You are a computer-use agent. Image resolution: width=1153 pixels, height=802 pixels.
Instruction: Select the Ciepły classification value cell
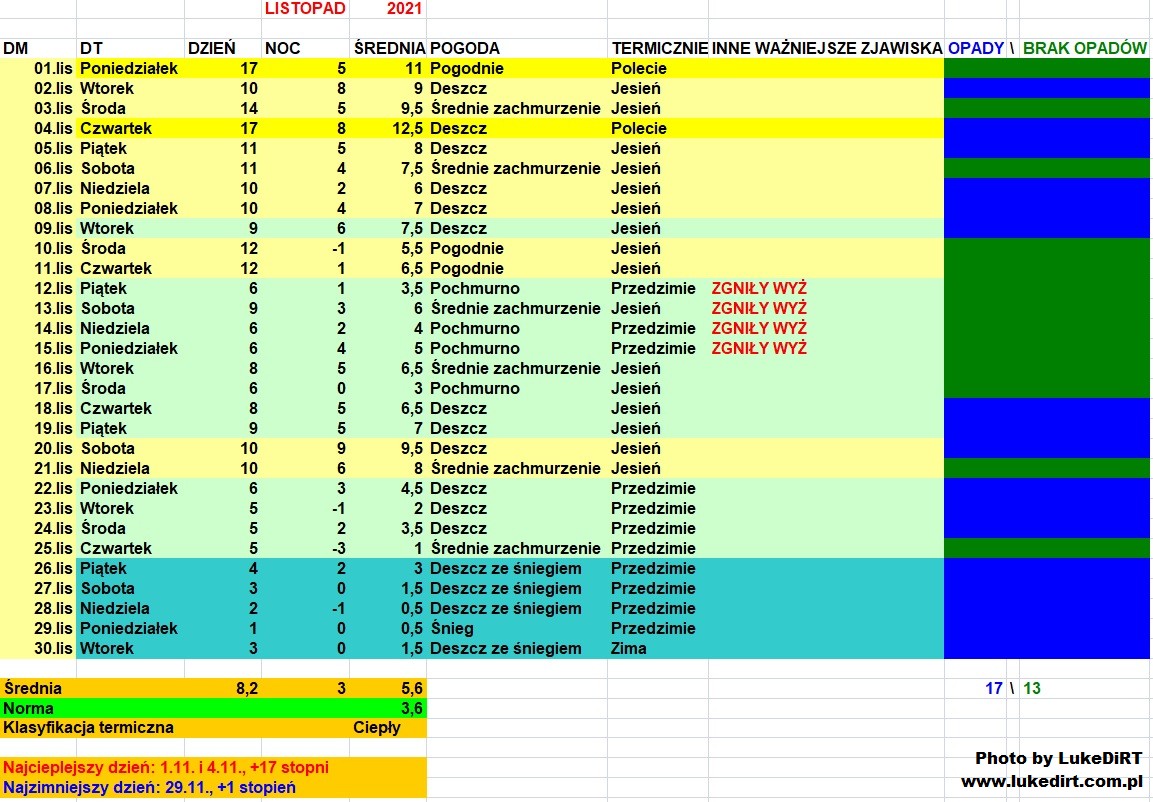tap(377, 728)
